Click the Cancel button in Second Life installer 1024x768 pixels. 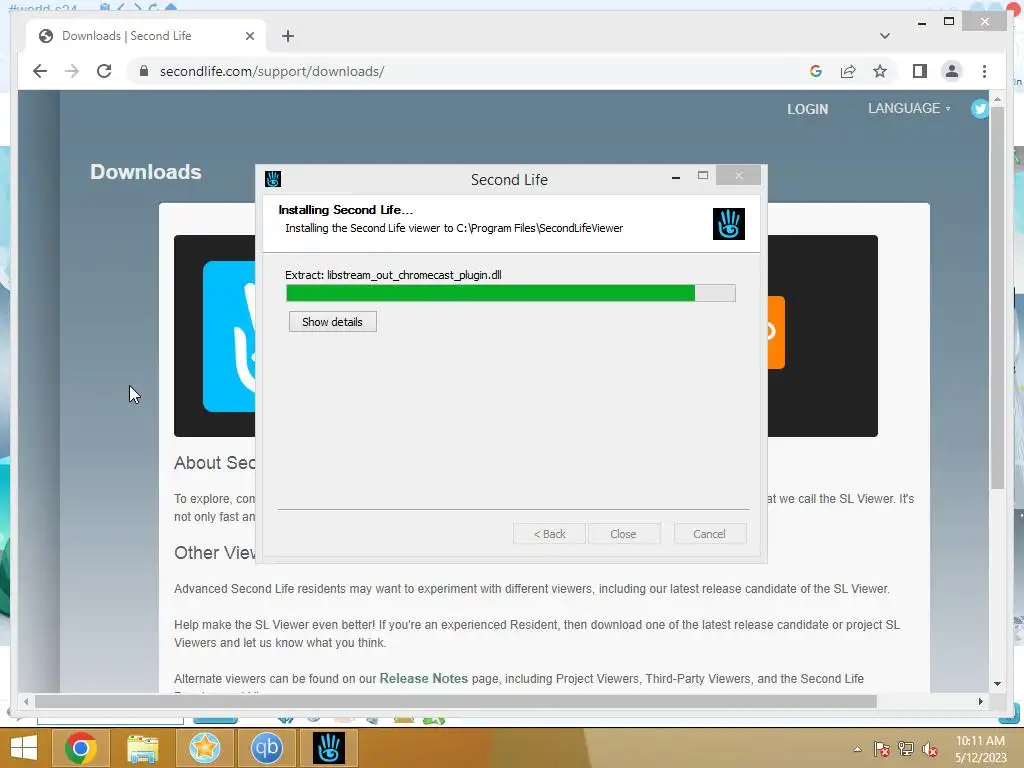click(x=709, y=534)
